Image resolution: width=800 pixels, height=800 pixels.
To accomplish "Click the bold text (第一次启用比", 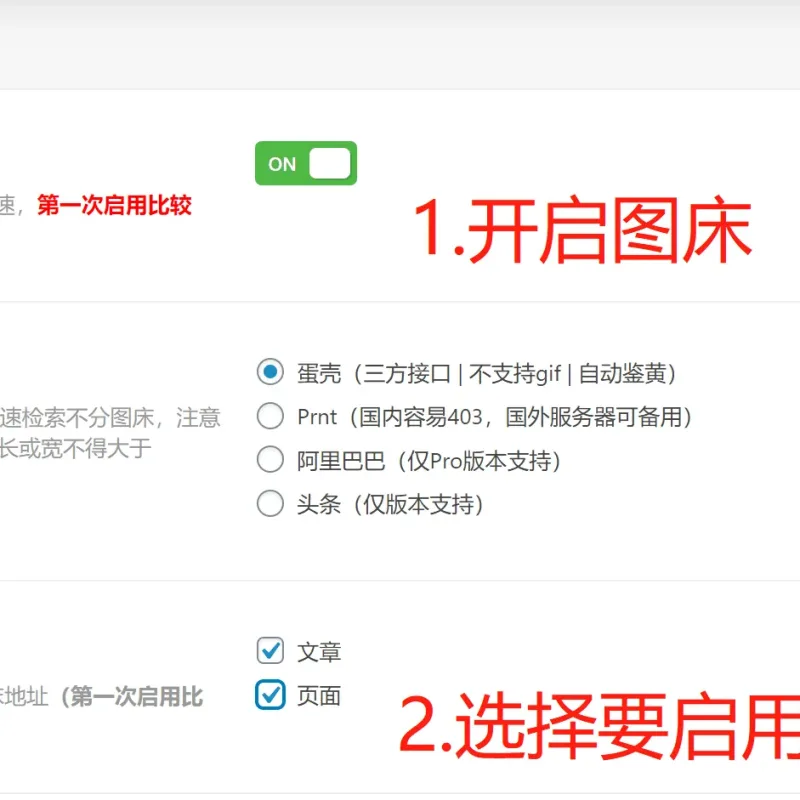I will (132, 696).
